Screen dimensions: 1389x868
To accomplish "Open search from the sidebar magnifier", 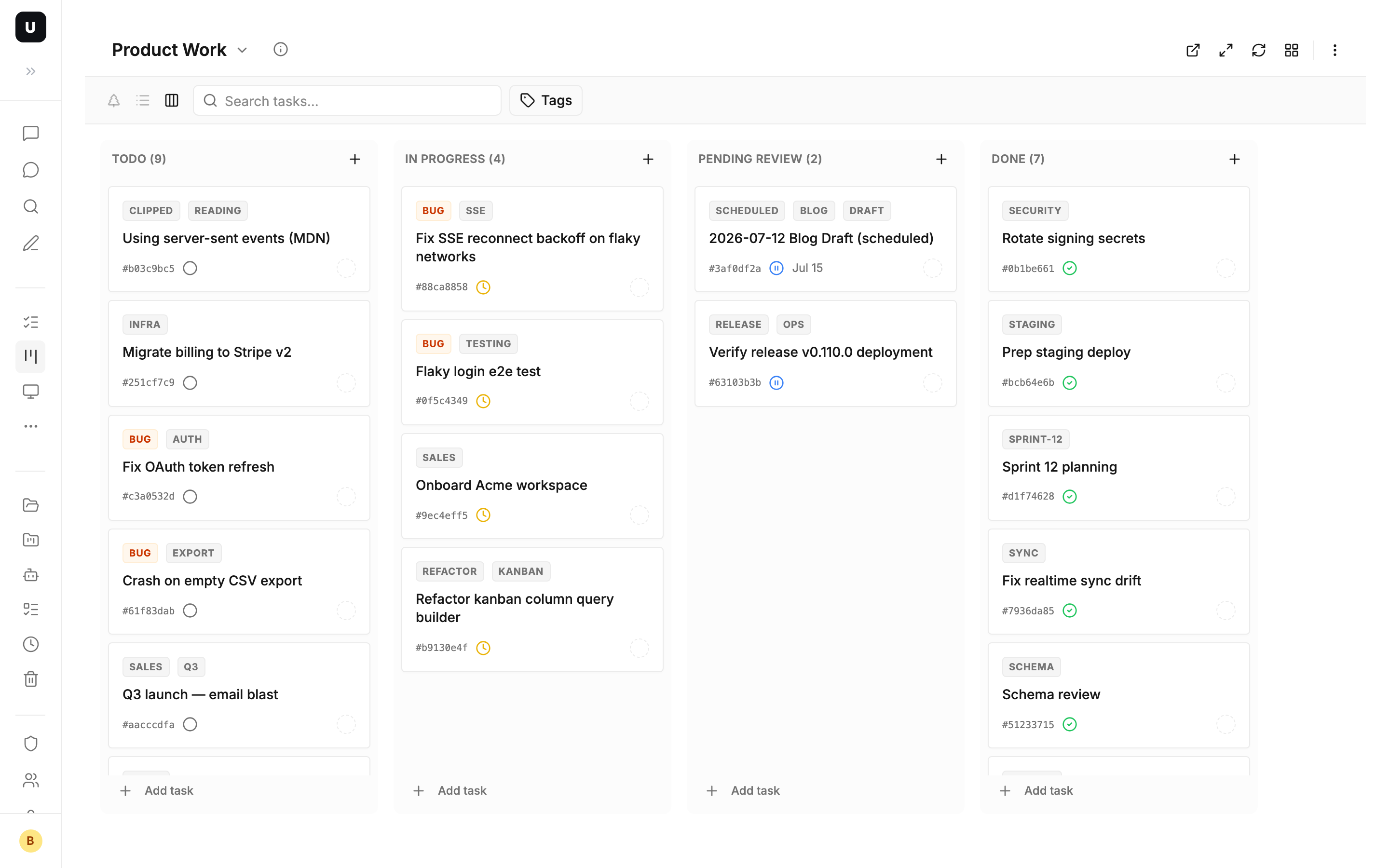I will click(x=30, y=207).
